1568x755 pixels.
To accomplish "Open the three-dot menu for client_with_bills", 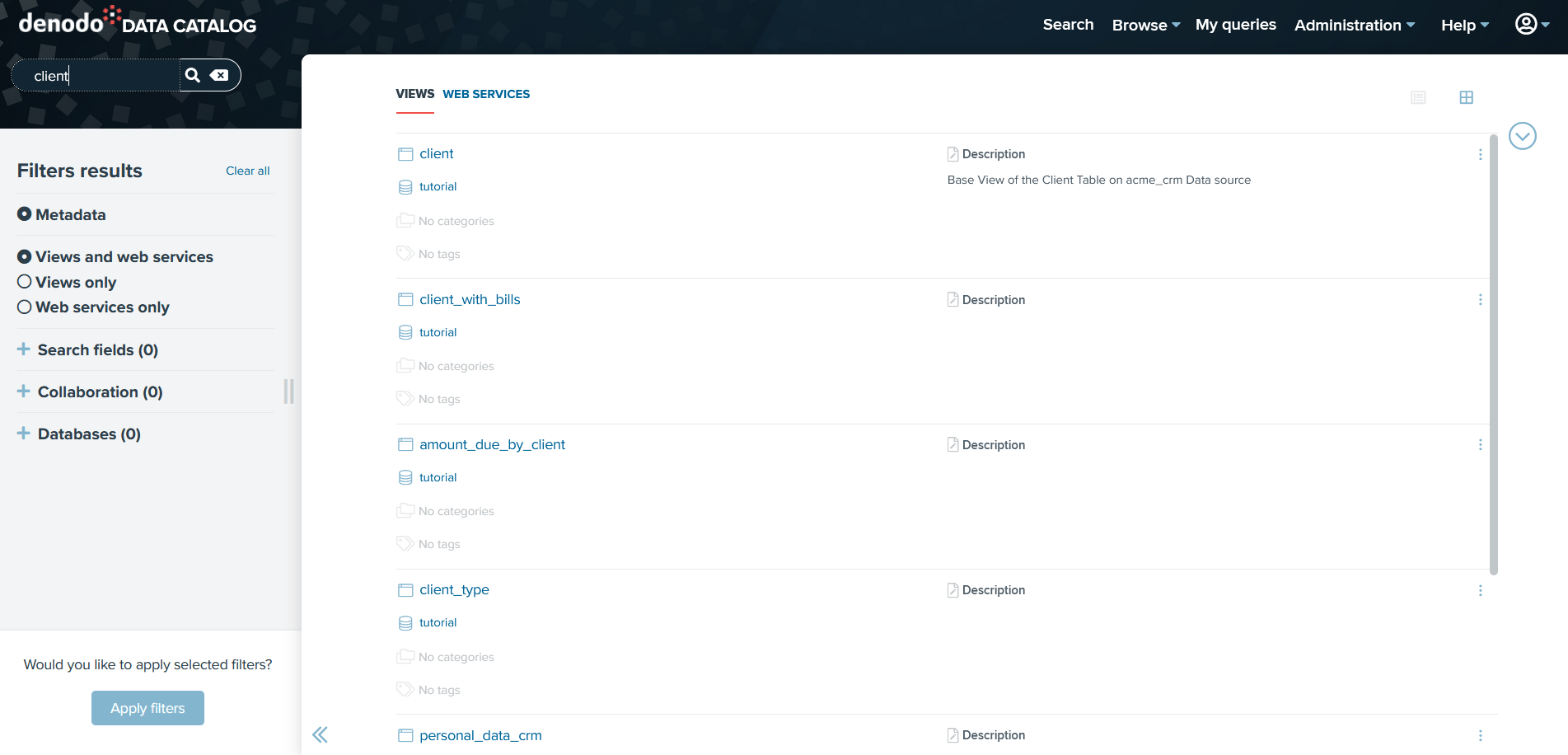I will pos(1480,300).
